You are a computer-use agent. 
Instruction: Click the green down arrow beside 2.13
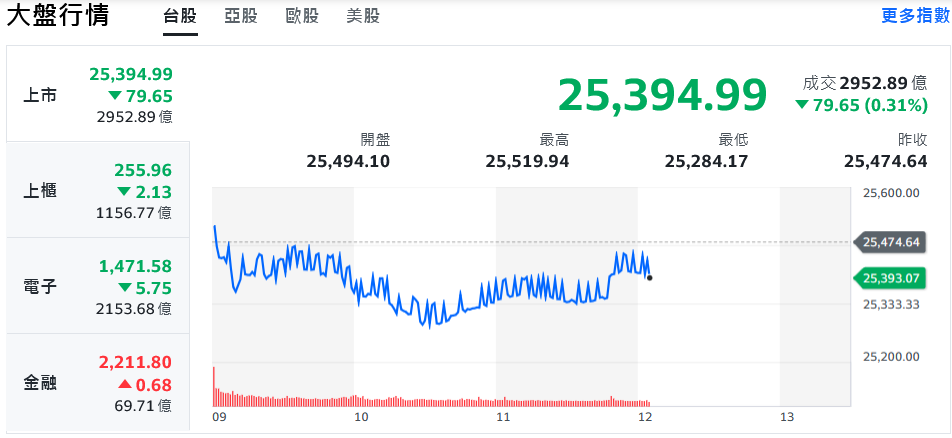(124, 192)
